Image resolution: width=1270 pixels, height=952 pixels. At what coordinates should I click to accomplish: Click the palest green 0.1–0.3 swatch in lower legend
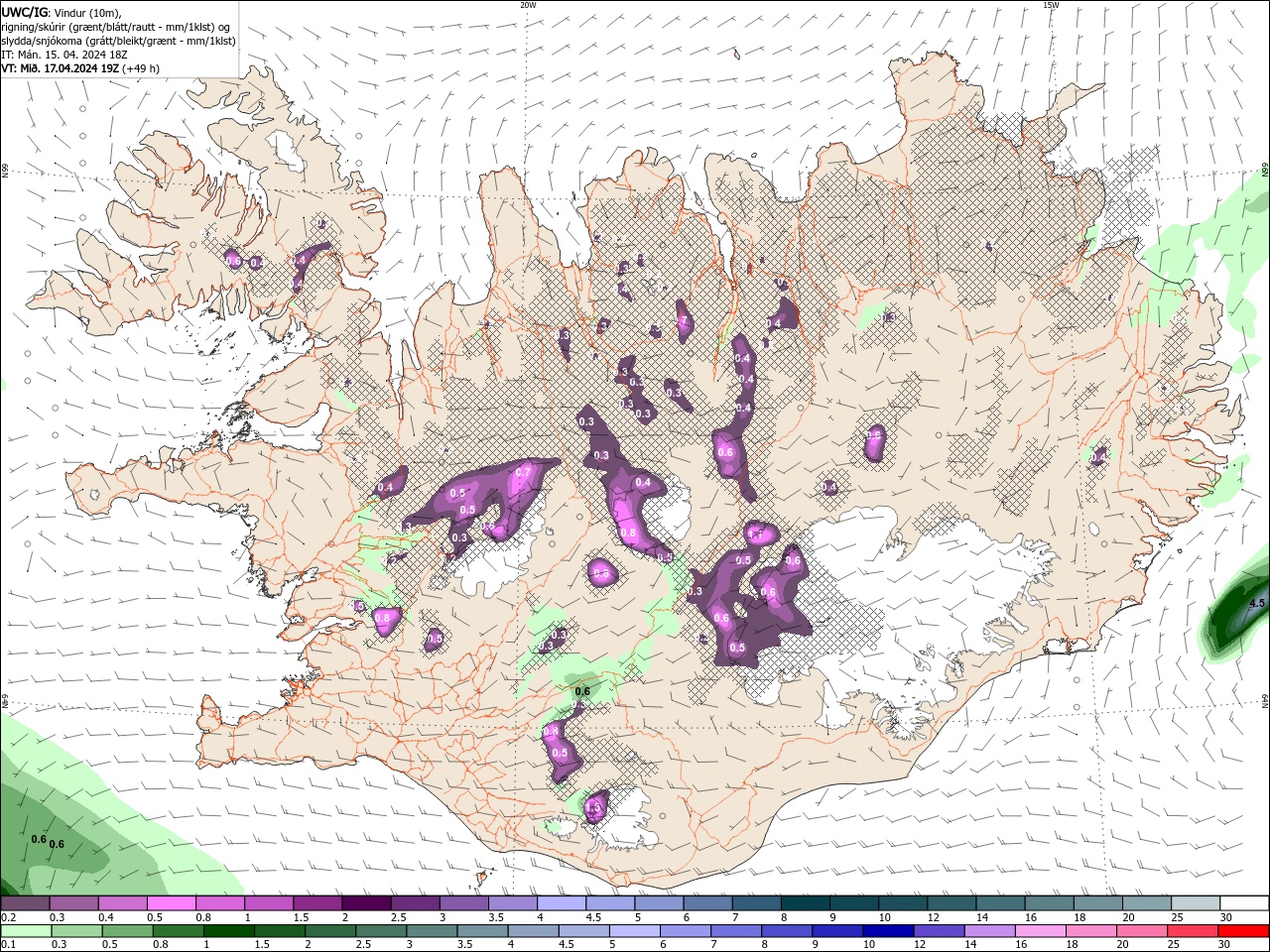[x=26, y=931]
